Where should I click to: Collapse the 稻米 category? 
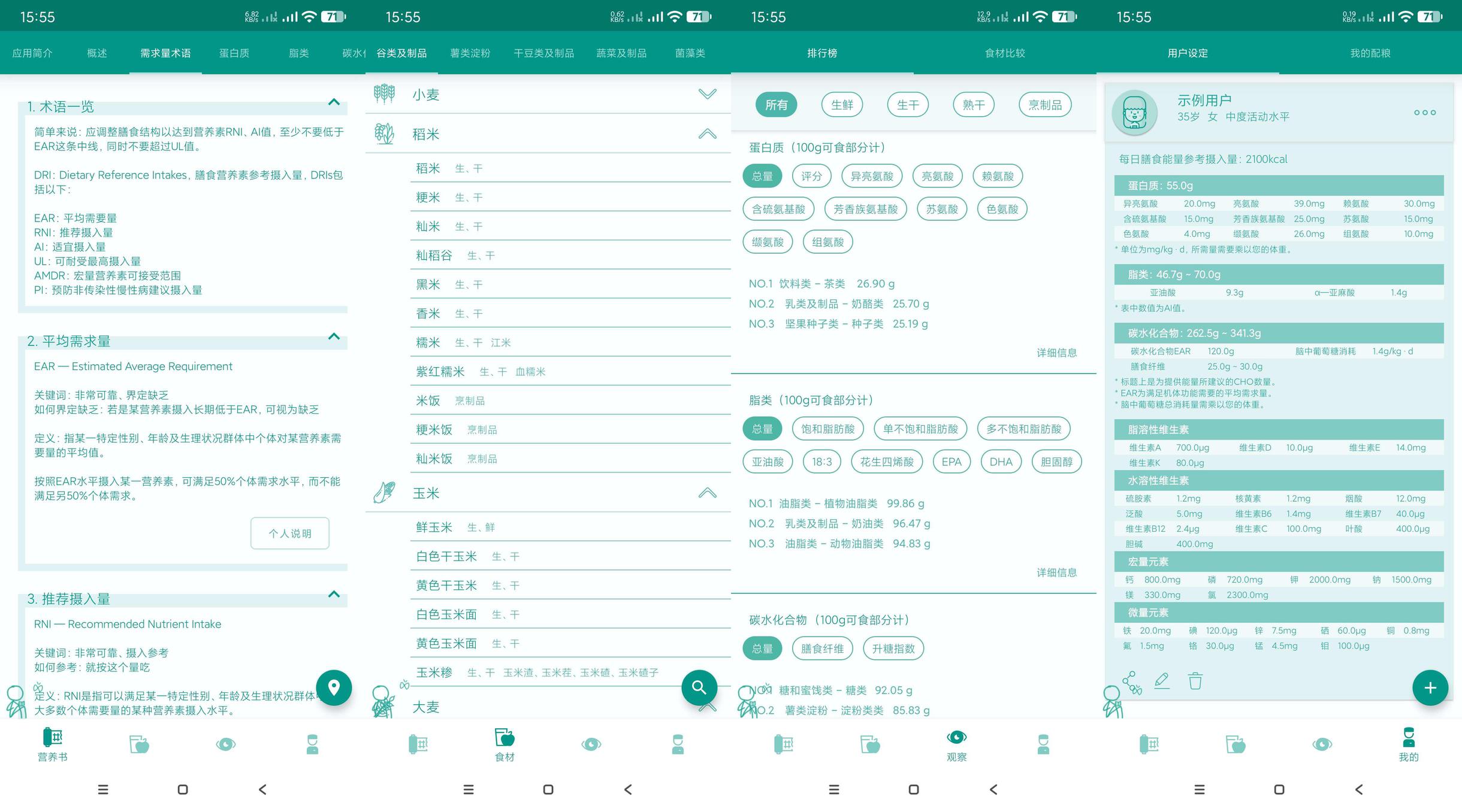coord(707,134)
